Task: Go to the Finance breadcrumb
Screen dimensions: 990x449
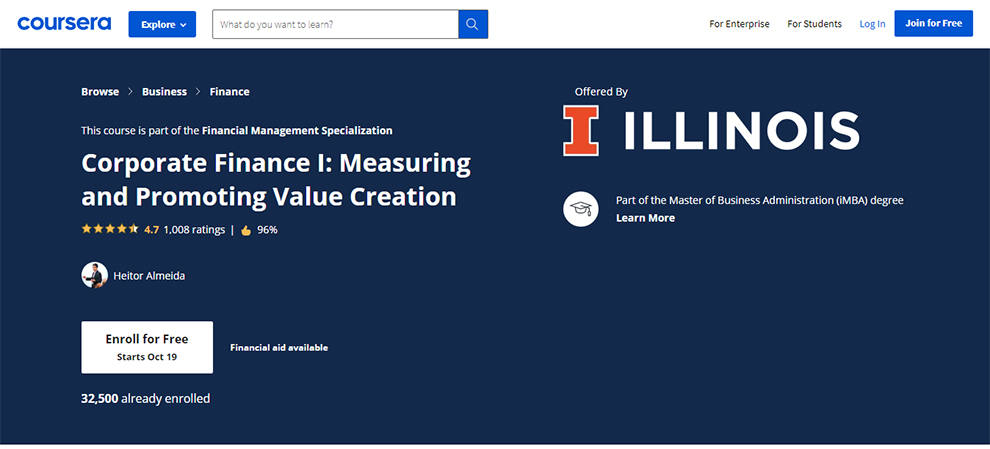Action: click(229, 92)
